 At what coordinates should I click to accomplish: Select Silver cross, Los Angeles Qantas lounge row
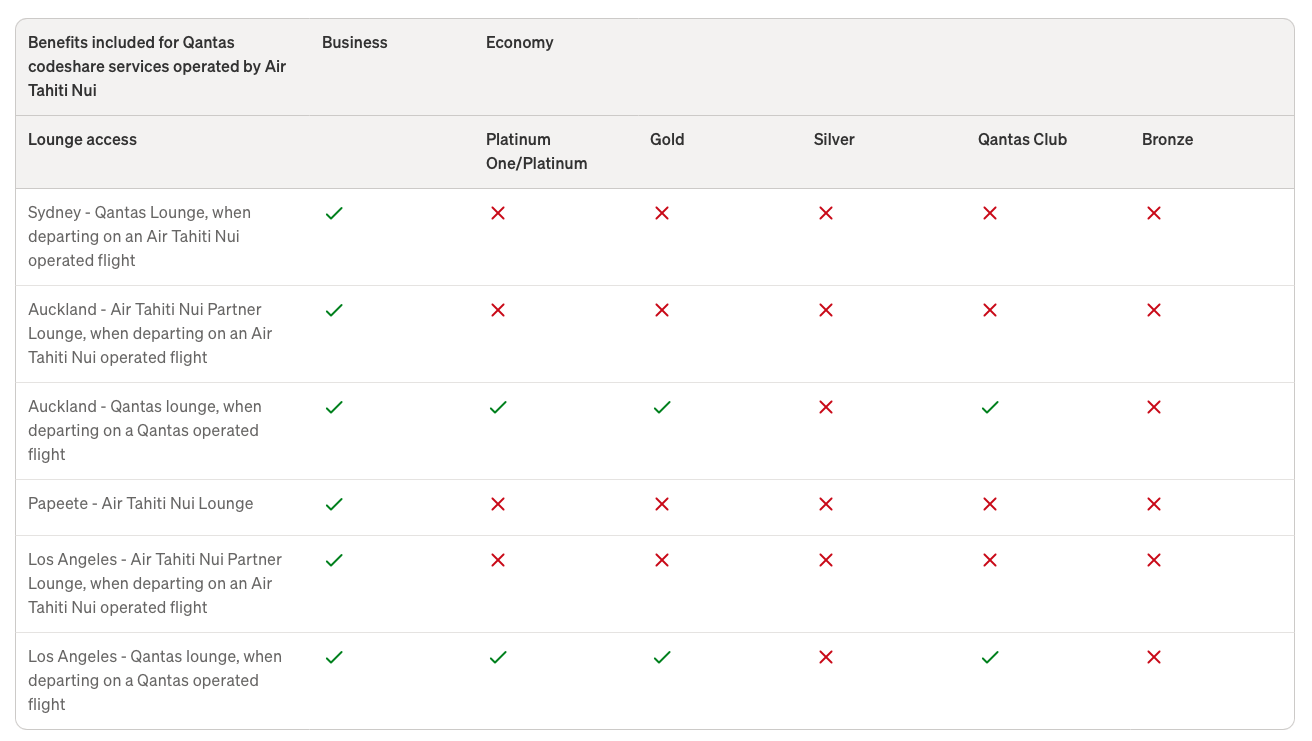(x=826, y=657)
